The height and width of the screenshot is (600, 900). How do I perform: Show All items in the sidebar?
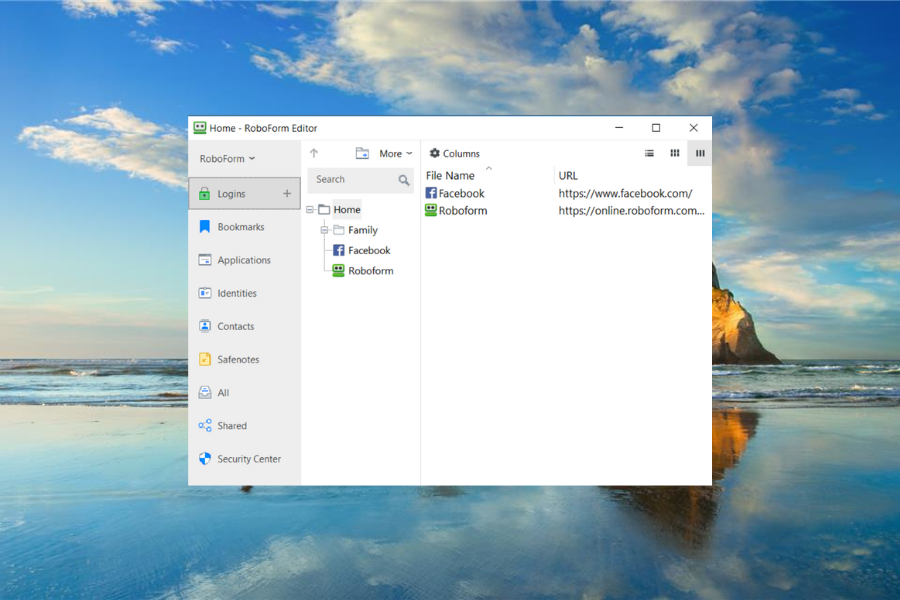coord(245,393)
